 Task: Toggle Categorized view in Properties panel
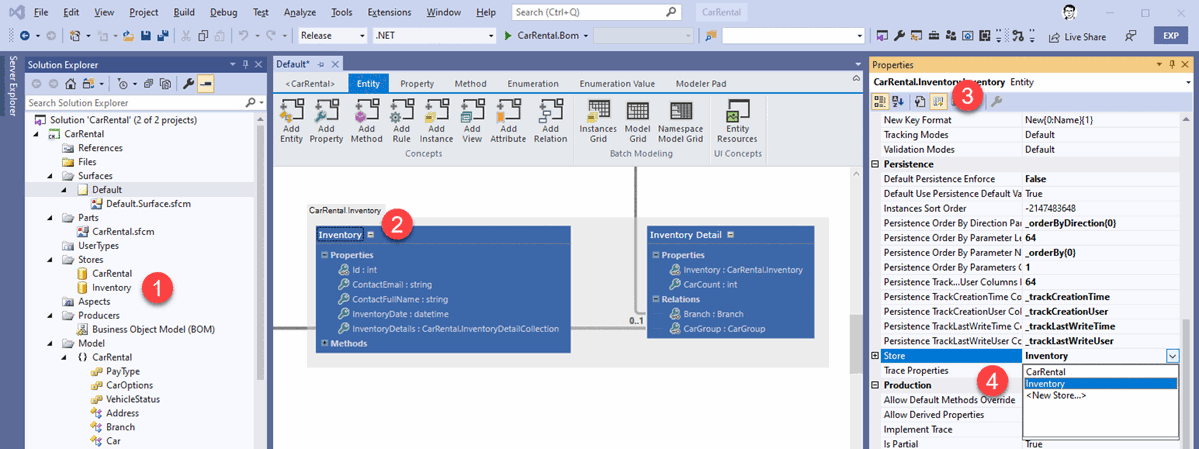[881, 101]
